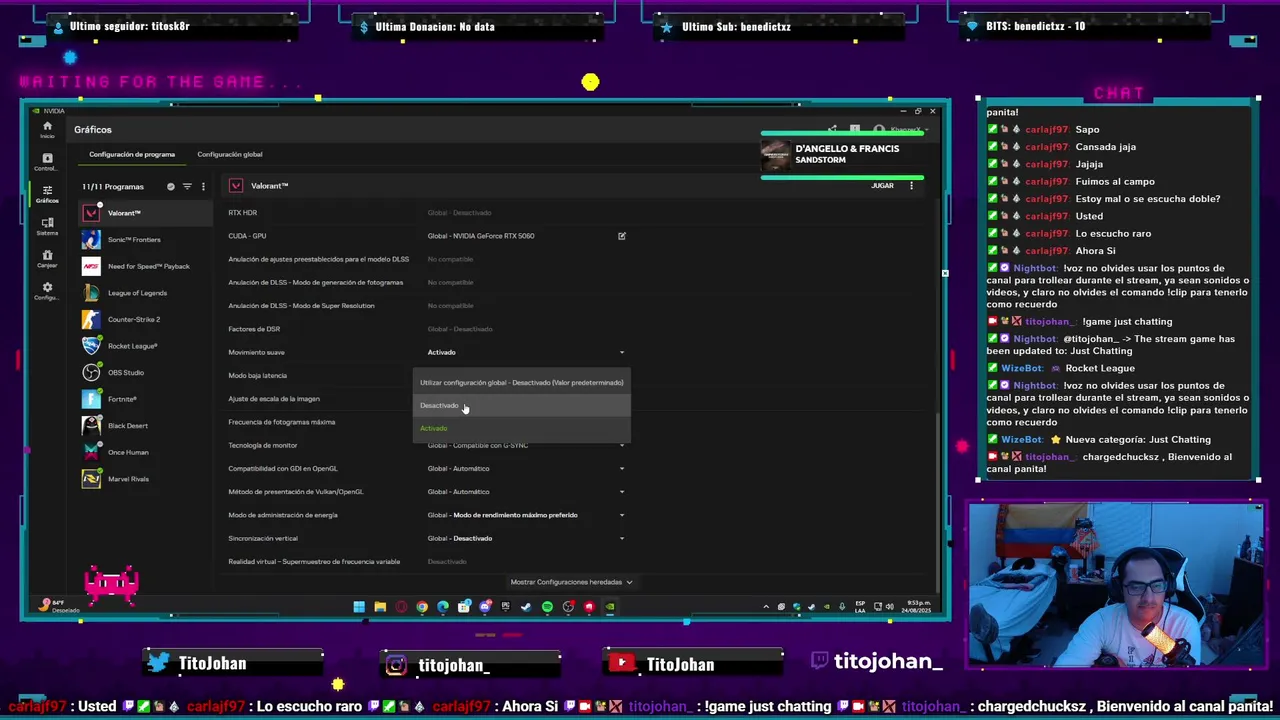Screen dimensions: 1280x720
Task: Open Google Chrome from the taskbar
Action: click(422, 606)
